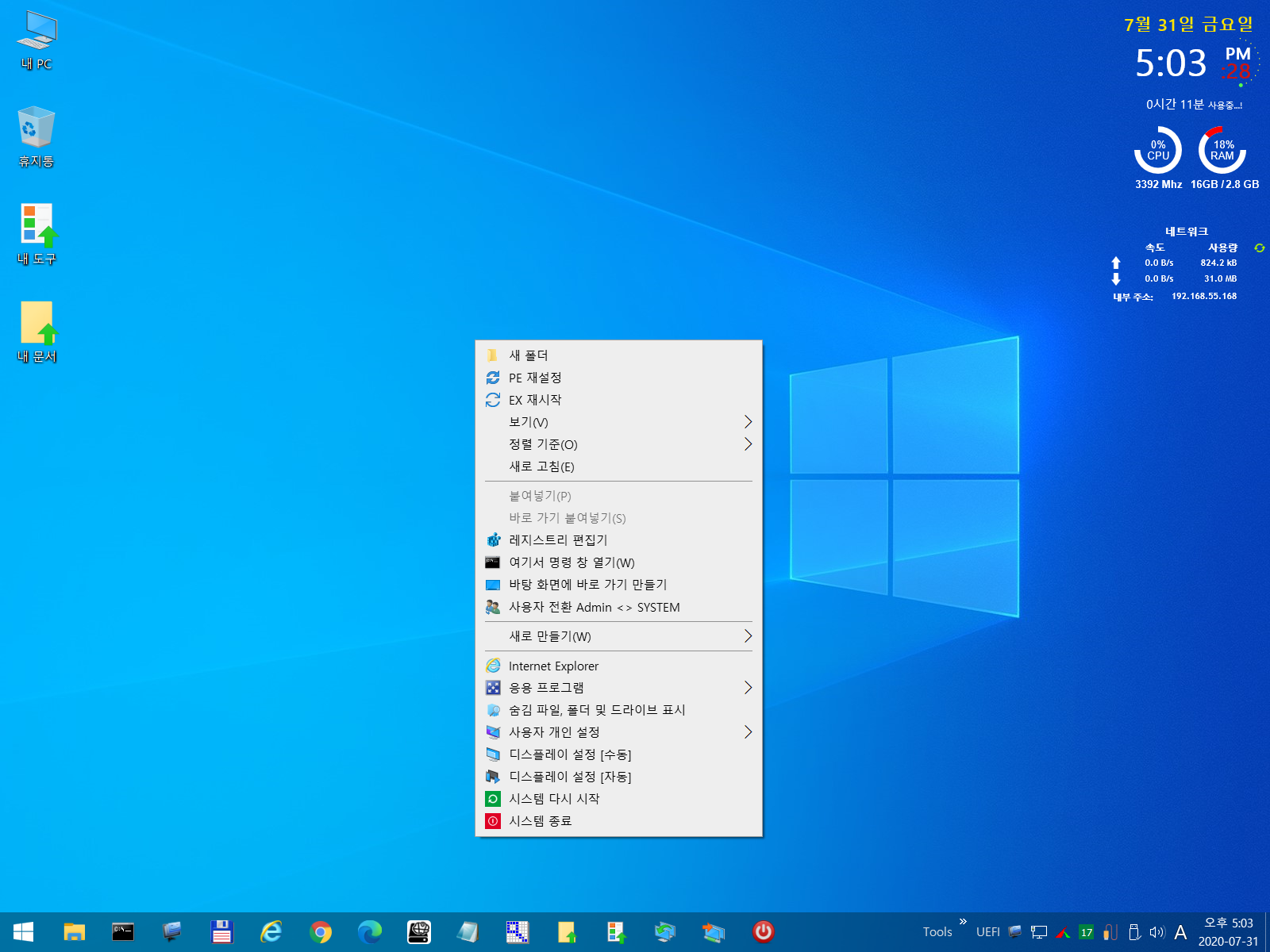The height and width of the screenshot is (952, 1270).
Task: Open the hard disk tool taskbar icon
Action: (x=419, y=932)
